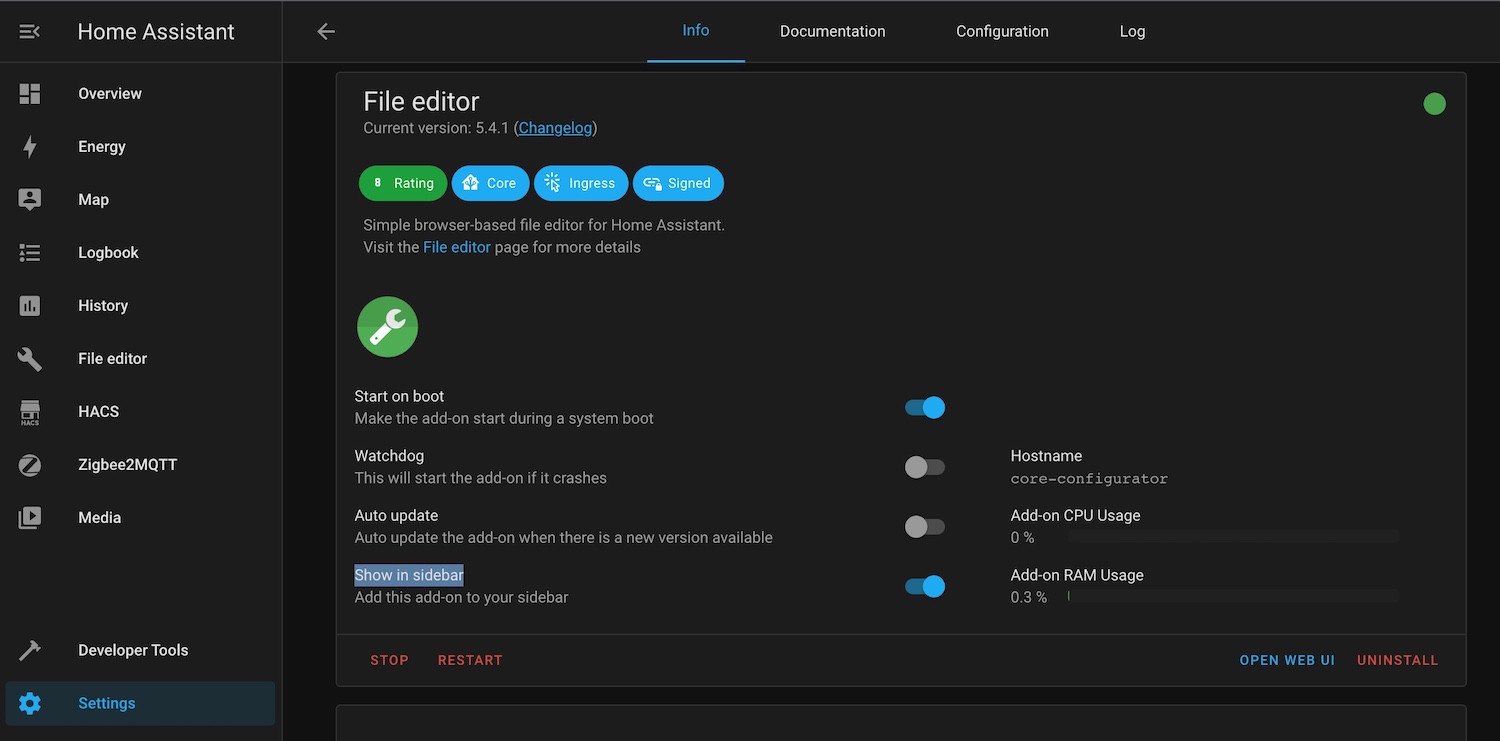Open the History panel
Viewport: 1500px width, 741px height.
coord(102,305)
